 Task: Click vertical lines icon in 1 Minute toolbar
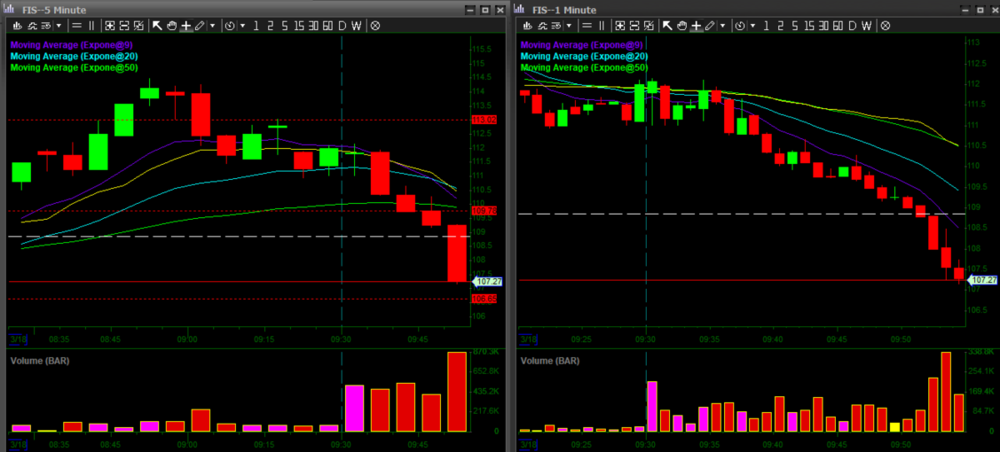tap(603, 25)
